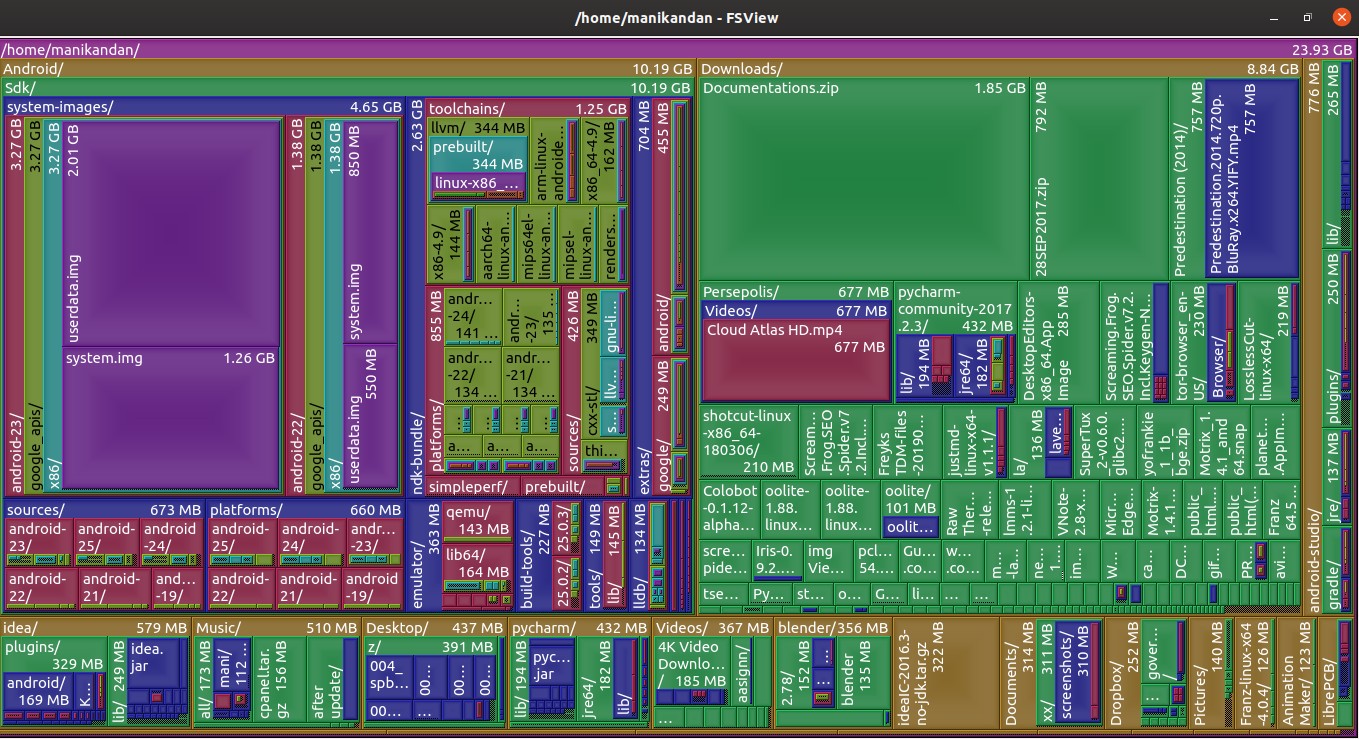
Task: Select the Downloads/ 8.84 GB header
Action: click(x=1000, y=69)
